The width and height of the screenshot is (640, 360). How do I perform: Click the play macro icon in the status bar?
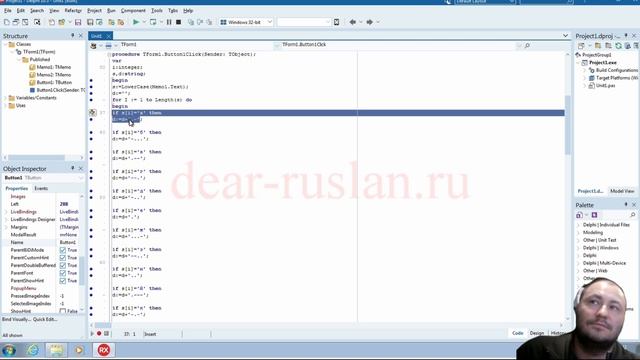coord(92,333)
